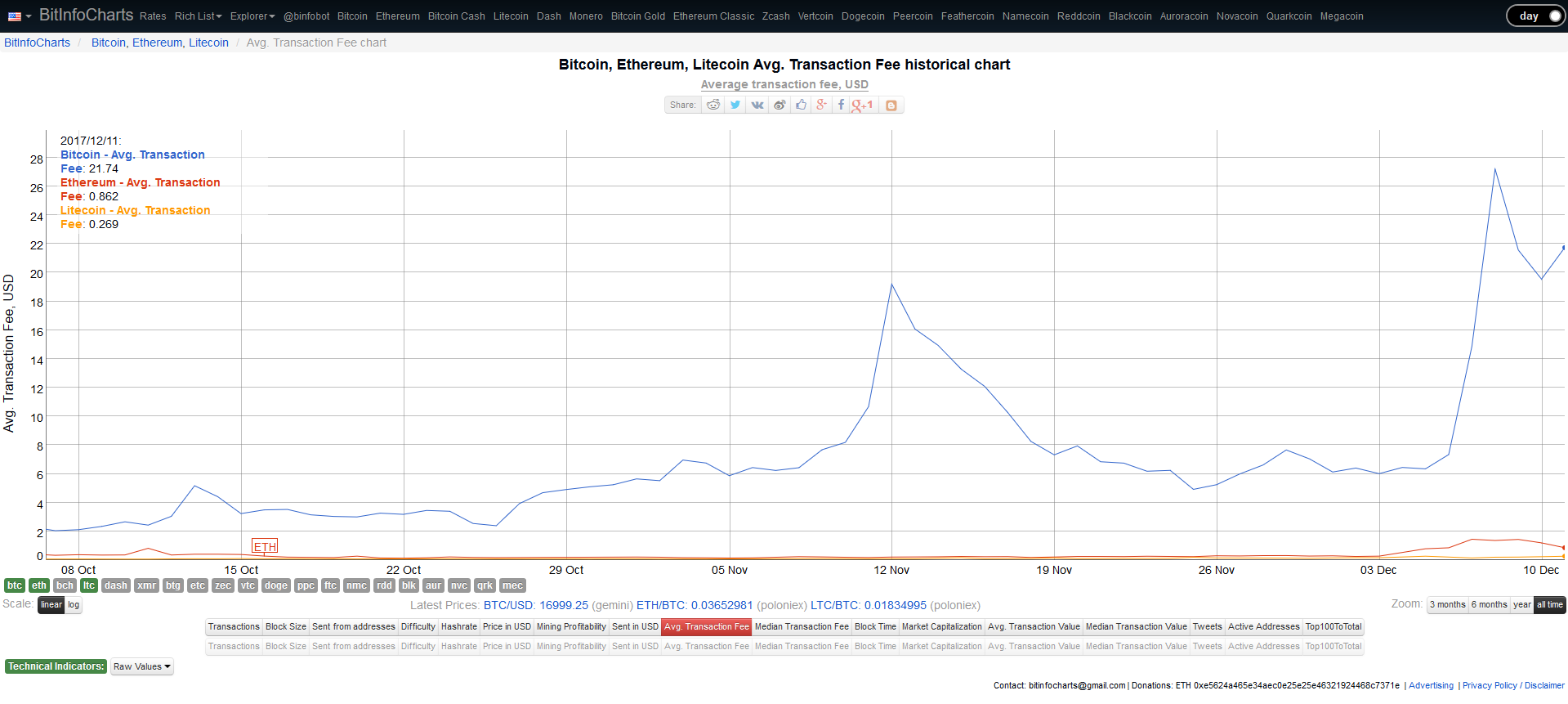
Task: Set chart zoom to 6 months
Action: tap(1490, 605)
